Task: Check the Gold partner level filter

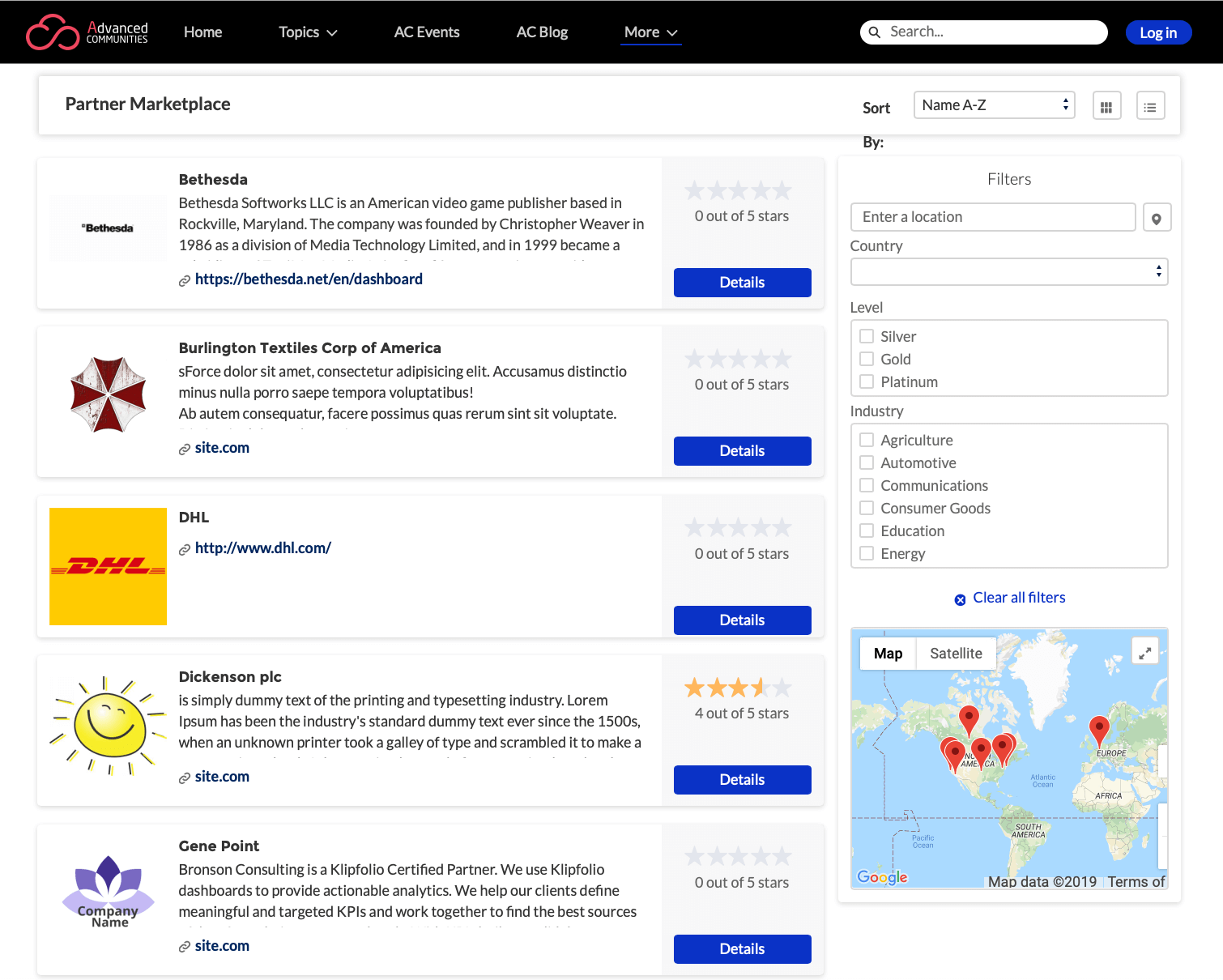Action: click(x=866, y=359)
